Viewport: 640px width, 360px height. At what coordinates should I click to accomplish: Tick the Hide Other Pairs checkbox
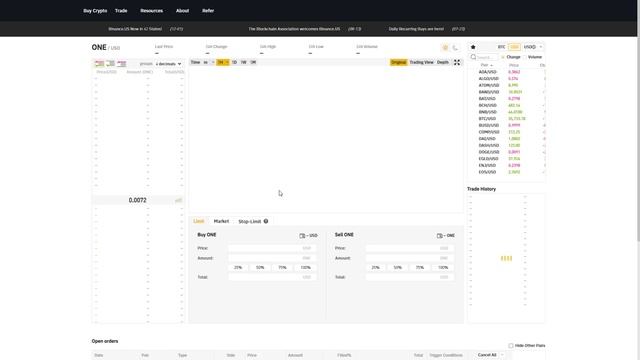click(511, 346)
